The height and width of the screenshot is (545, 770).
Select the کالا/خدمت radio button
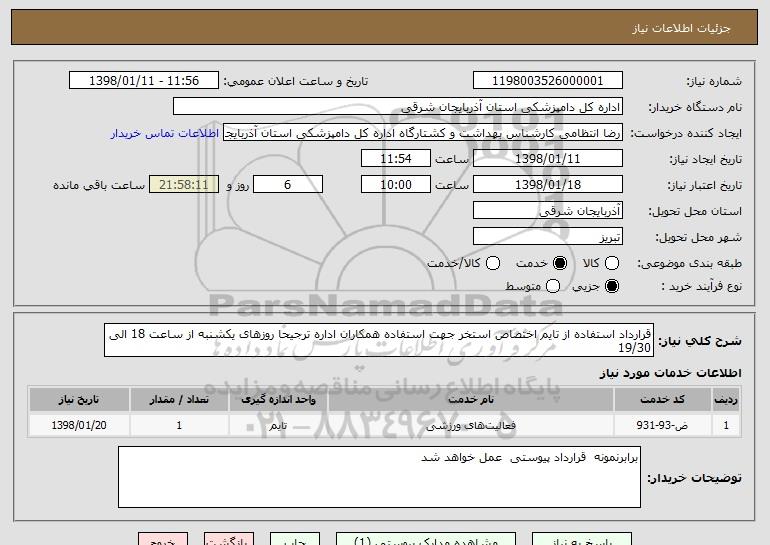pos(493,263)
